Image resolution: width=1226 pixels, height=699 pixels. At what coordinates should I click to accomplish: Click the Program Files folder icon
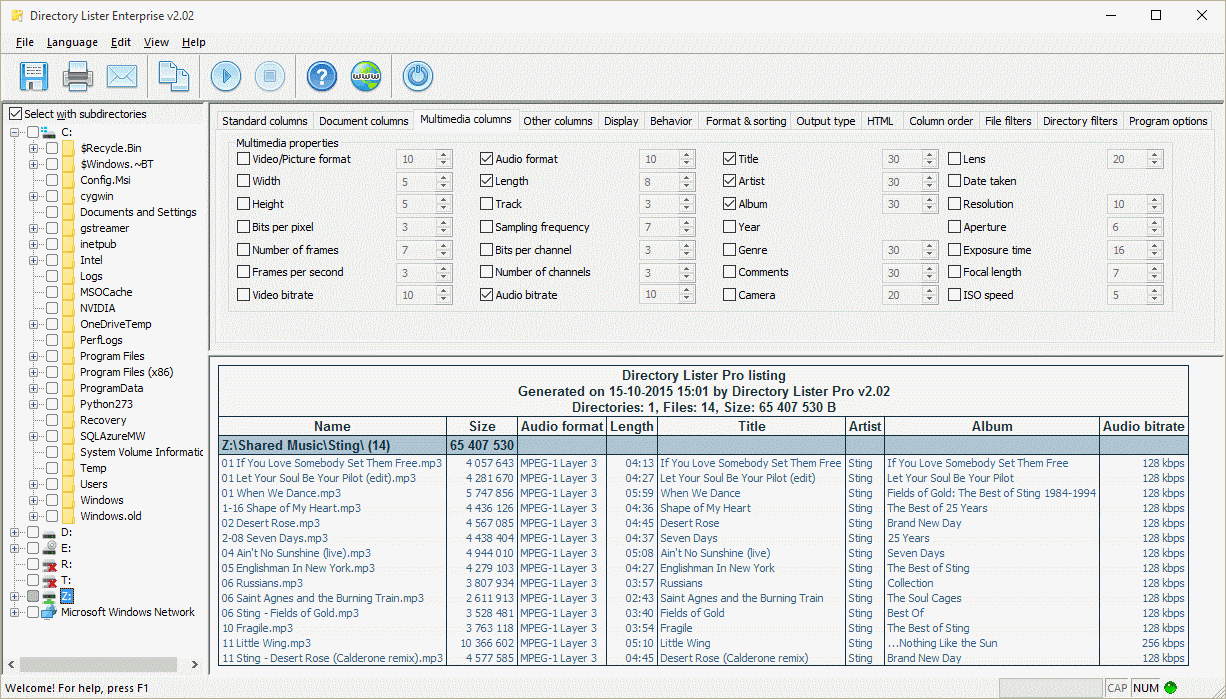click(68, 356)
